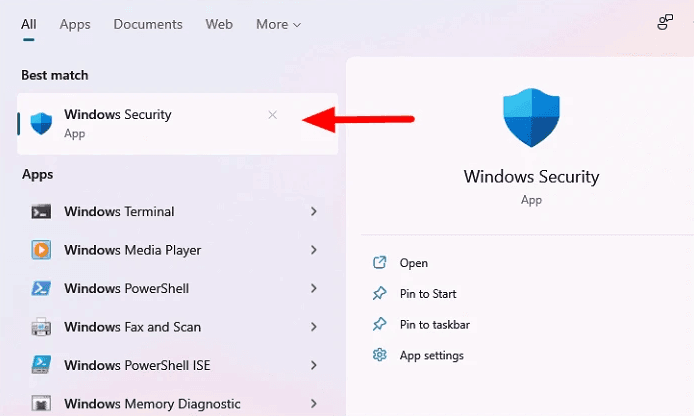Select Windows Media Player from Apps list
Image resolution: width=694 pixels, height=416 pixels.
[175, 250]
